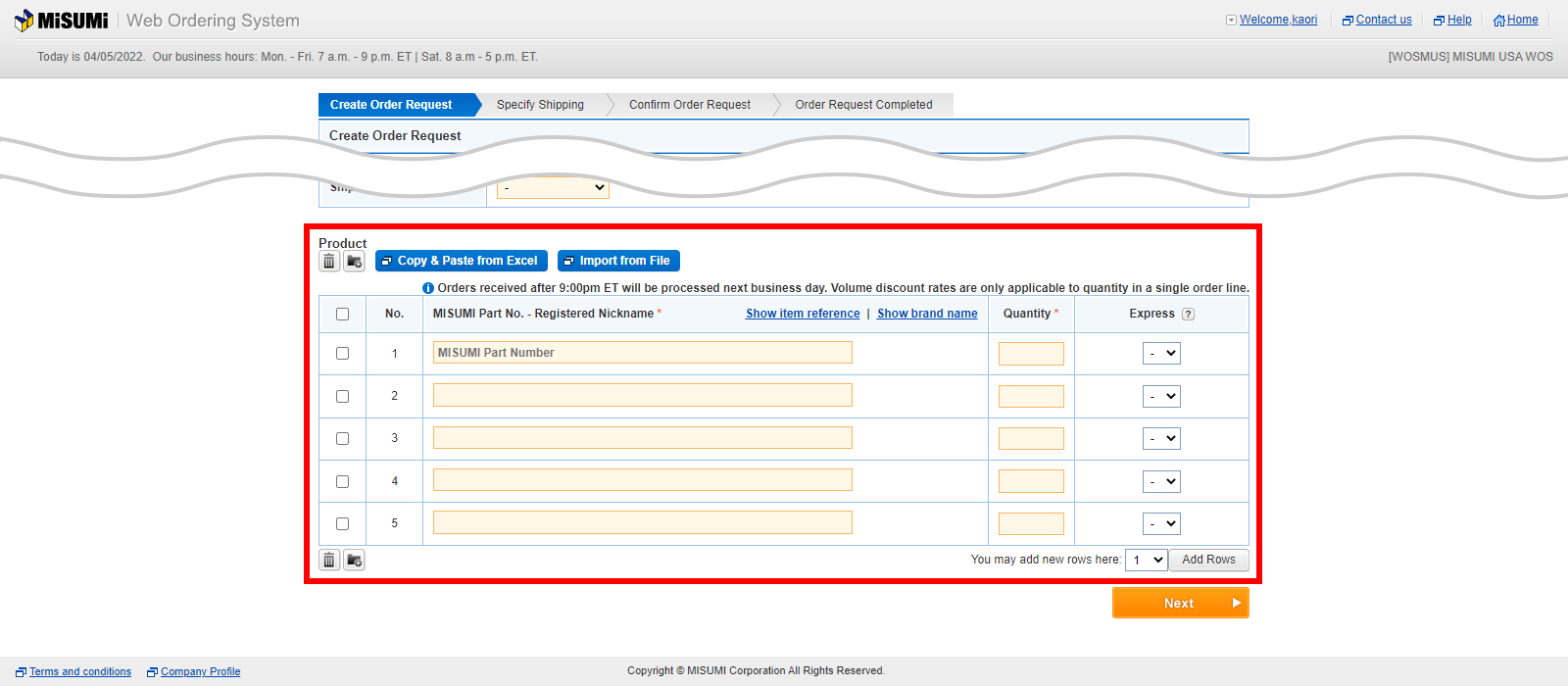Open the Show brand name link
Image resolution: width=1568 pixels, height=686 pixels.
[x=927, y=314]
